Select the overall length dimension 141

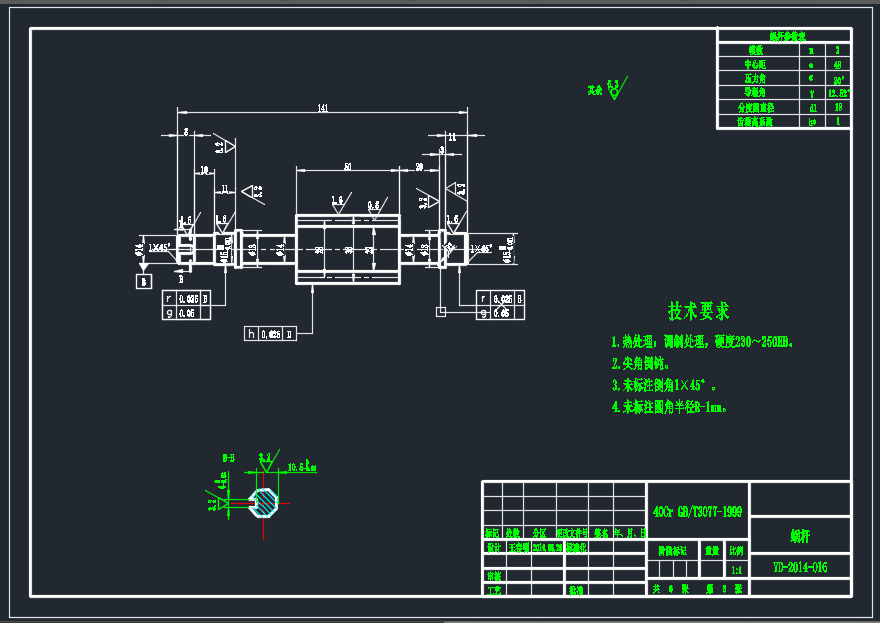click(323, 107)
